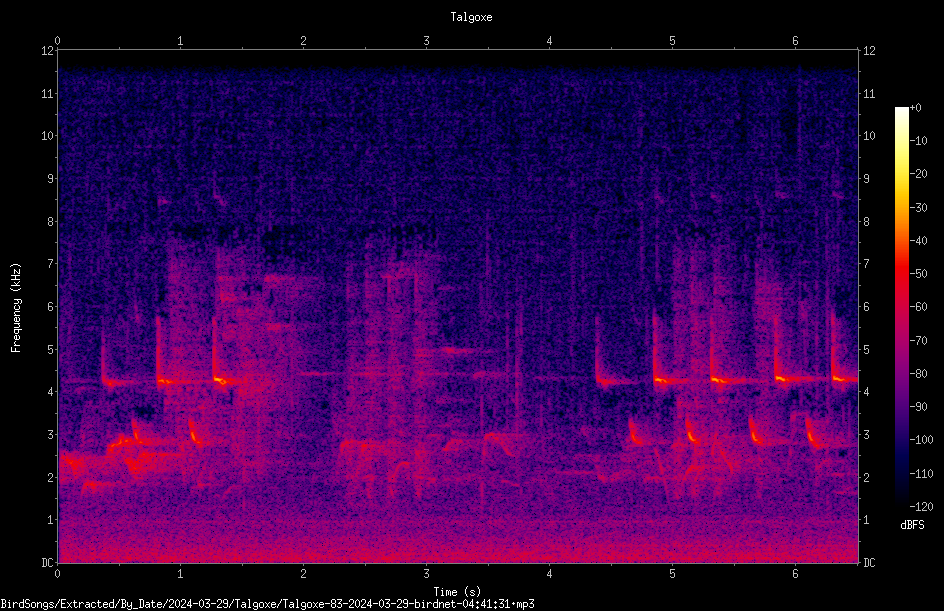Click the 12 kHz label on left axis
Image resolution: width=944 pixels, height=611 pixels.
coord(48,51)
